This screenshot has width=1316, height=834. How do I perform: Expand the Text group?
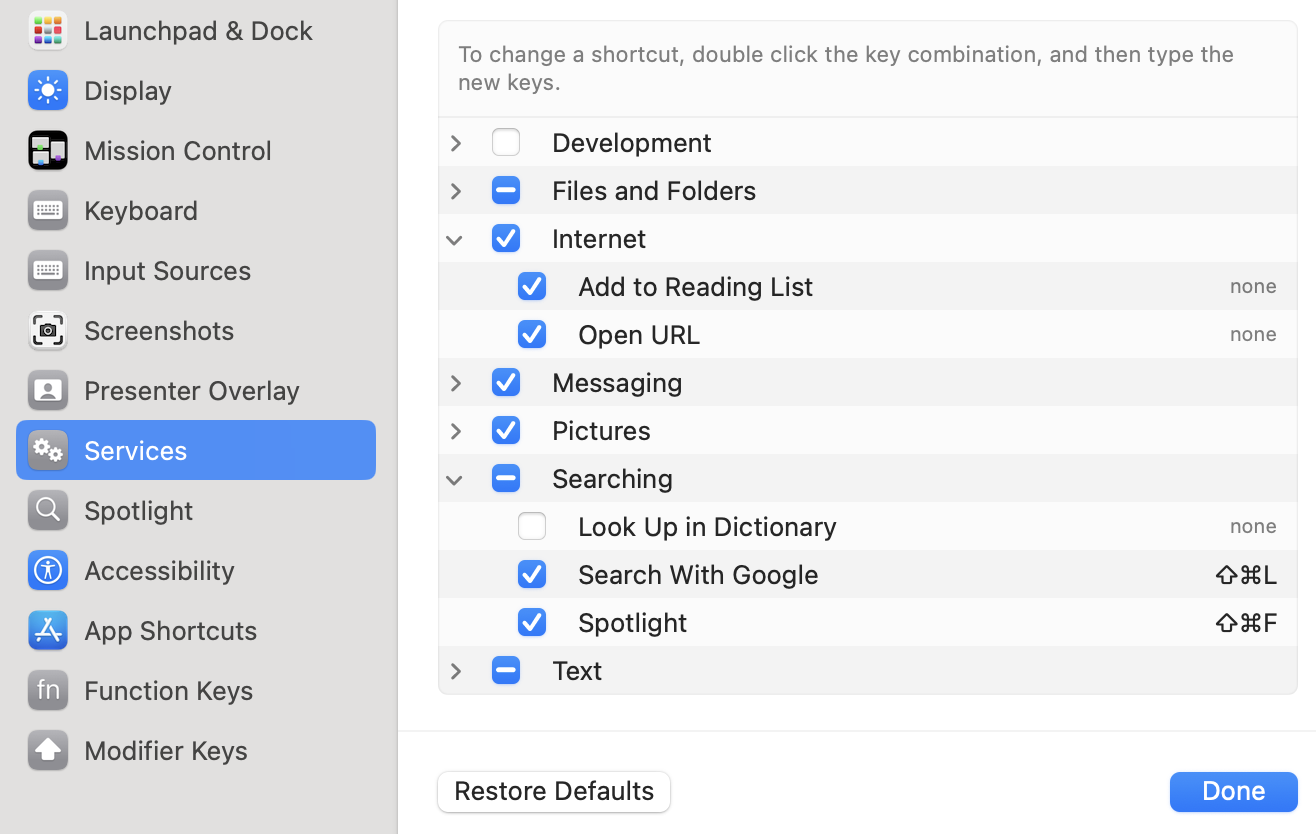point(456,671)
